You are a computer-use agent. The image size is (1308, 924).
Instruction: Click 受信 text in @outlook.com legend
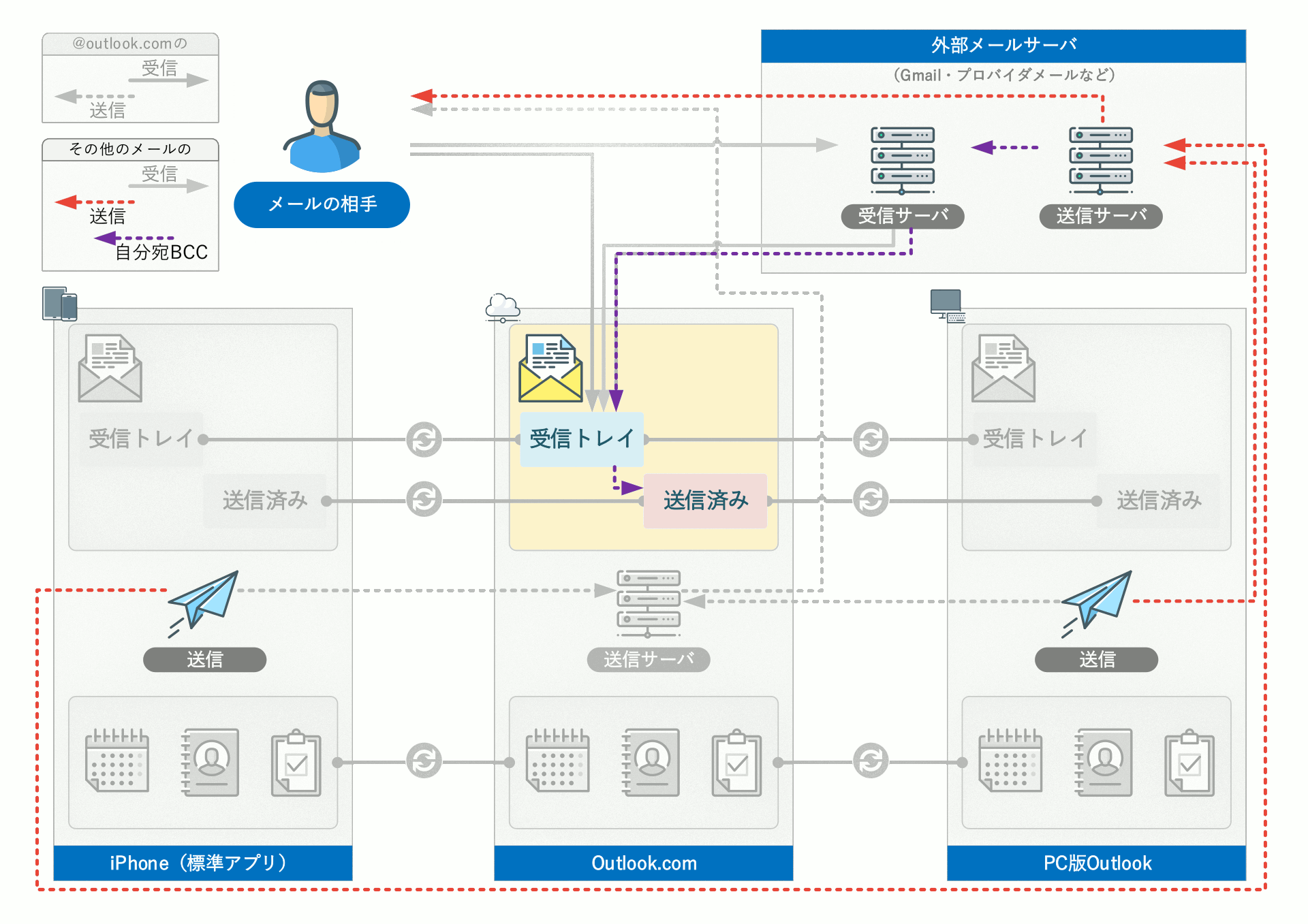[x=159, y=68]
